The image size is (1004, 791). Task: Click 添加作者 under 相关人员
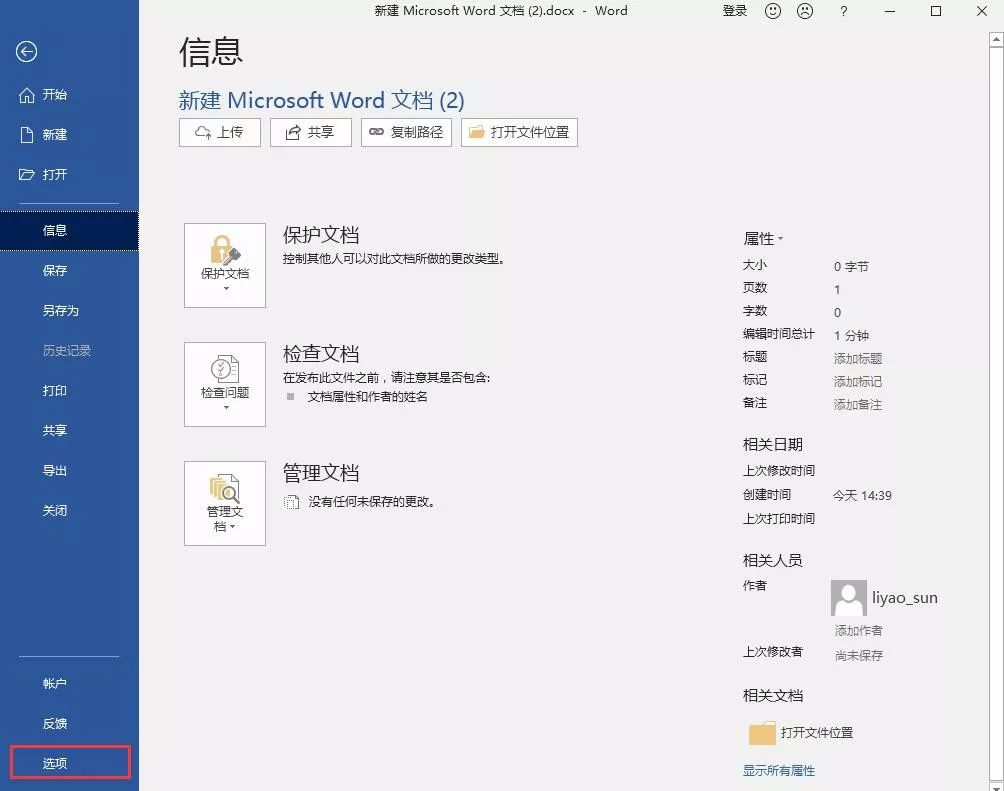857,630
